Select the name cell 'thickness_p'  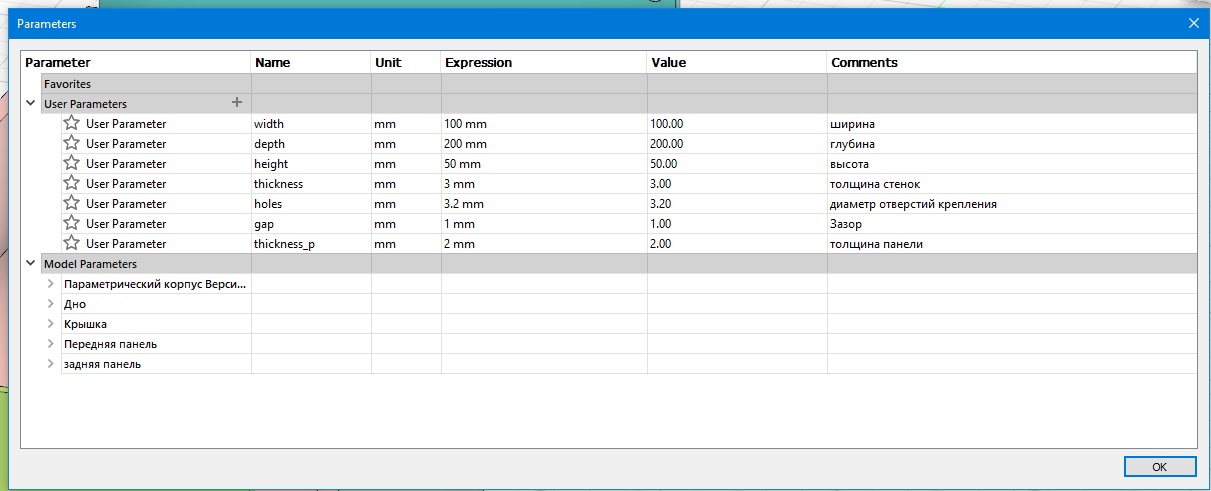tap(311, 244)
